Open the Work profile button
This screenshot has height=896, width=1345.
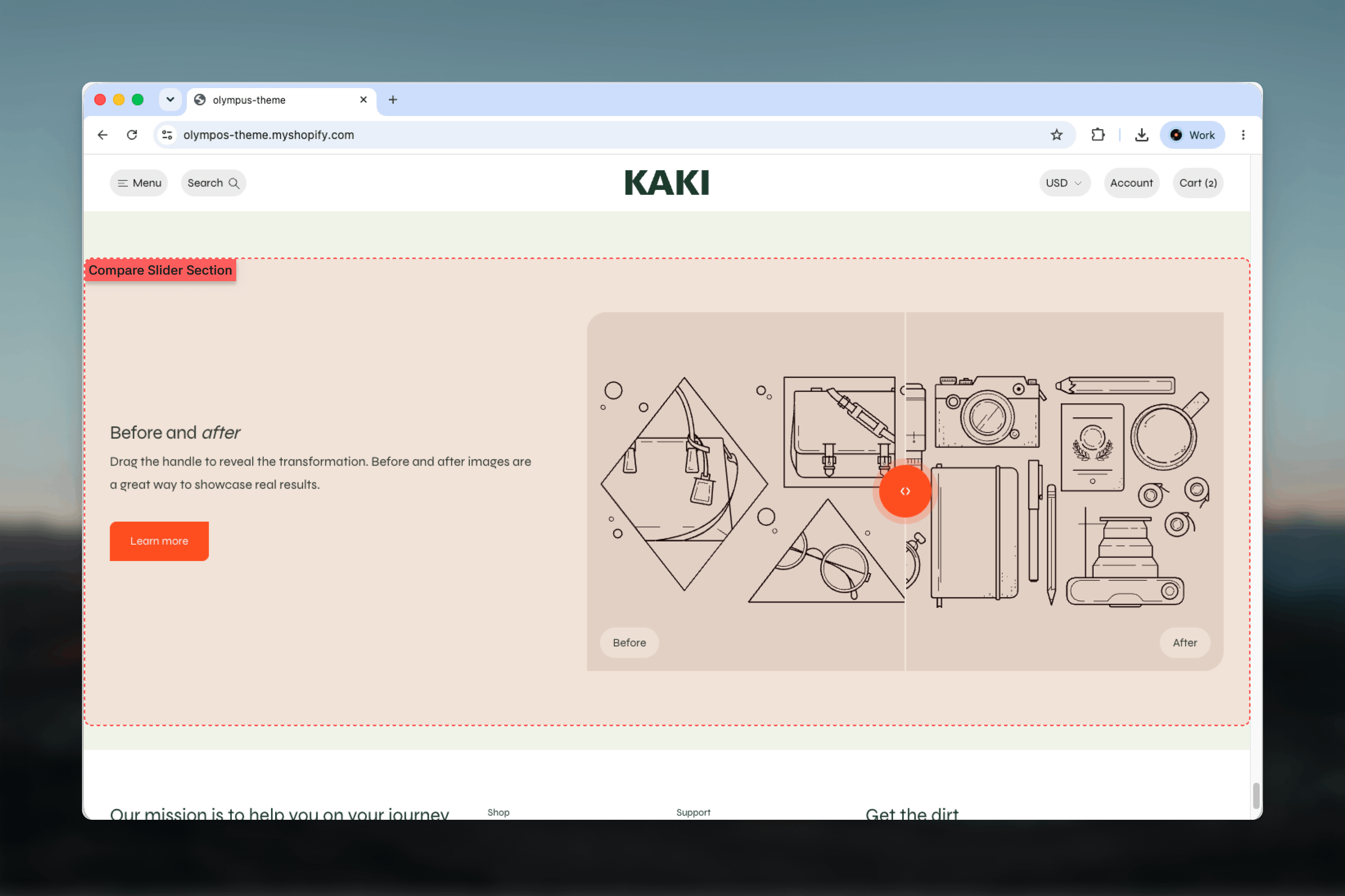[x=1192, y=135]
